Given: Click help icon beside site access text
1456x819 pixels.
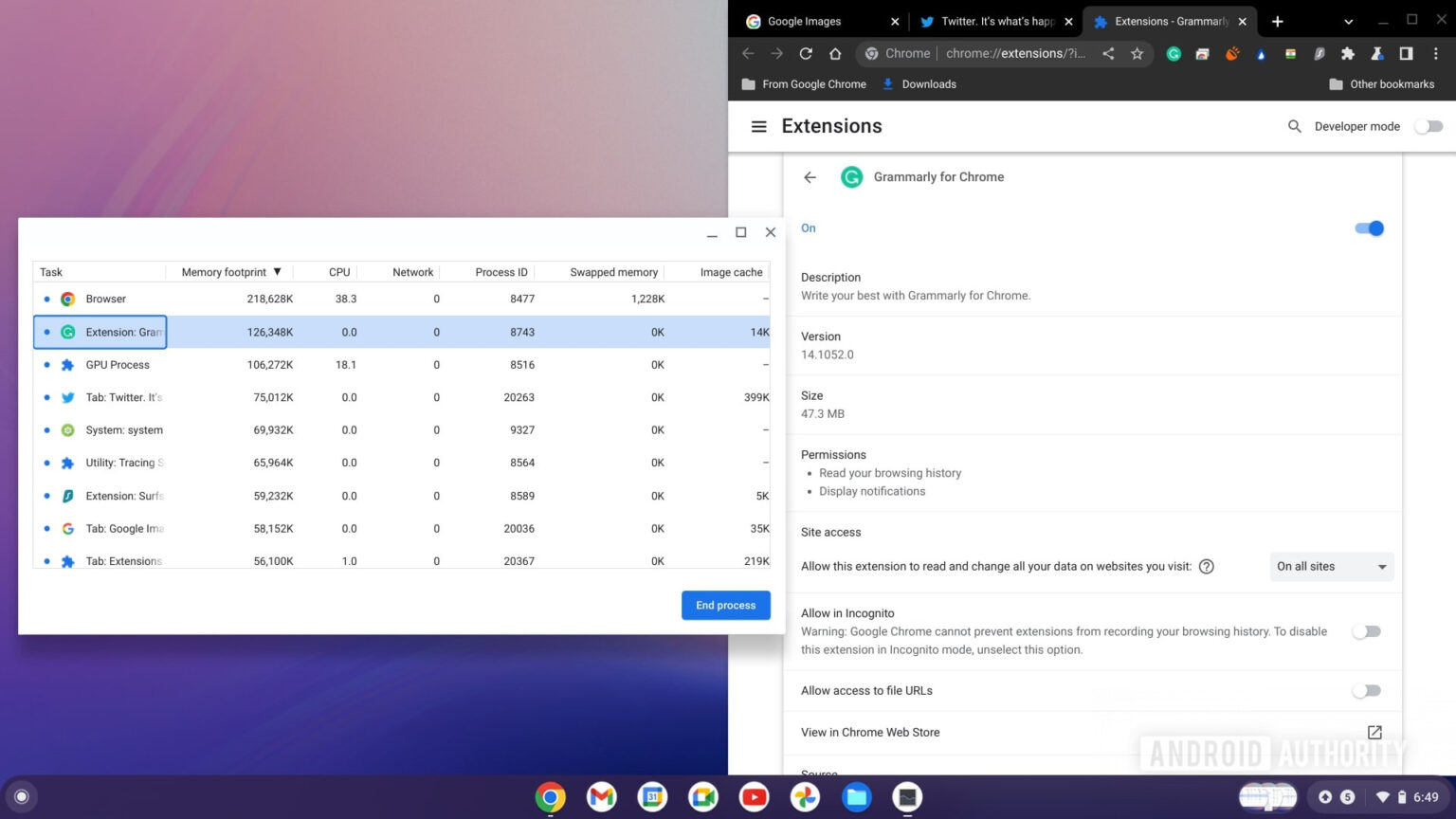Looking at the screenshot, I should click(x=1207, y=567).
